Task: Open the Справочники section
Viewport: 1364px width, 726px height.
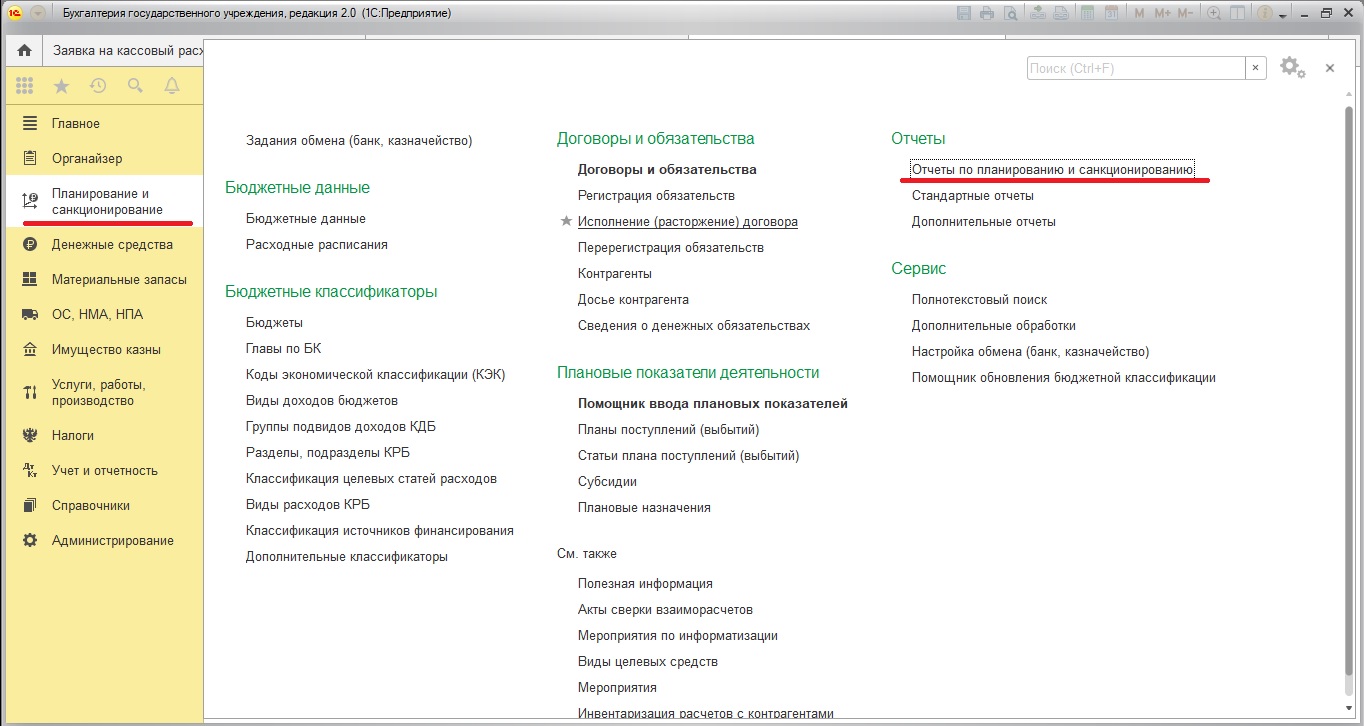Action: click(102, 506)
